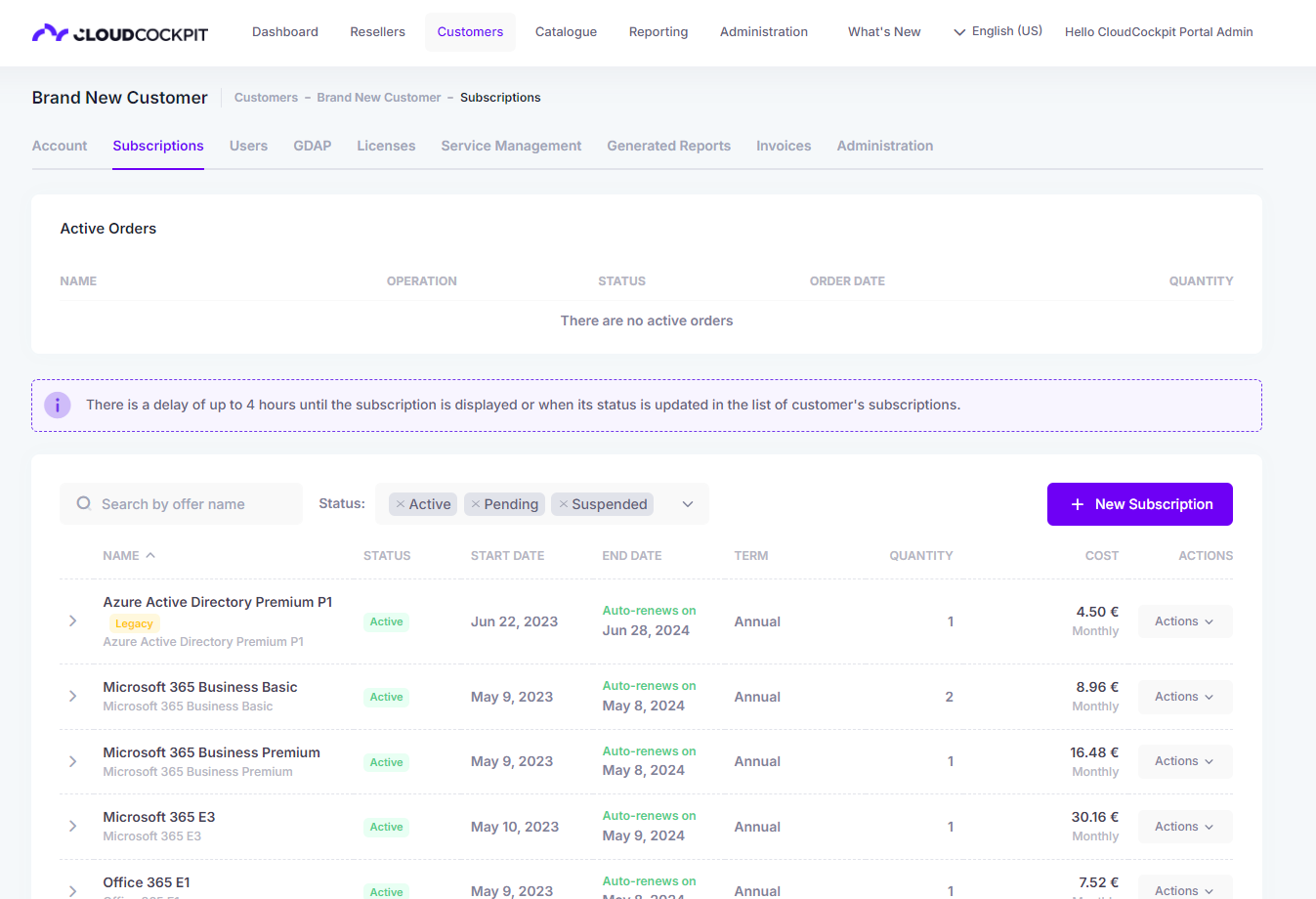This screenshot has width=1316, height=899.
Task: Click the Quantity column header in subscriptions table
Action: [x=921, y=555]
